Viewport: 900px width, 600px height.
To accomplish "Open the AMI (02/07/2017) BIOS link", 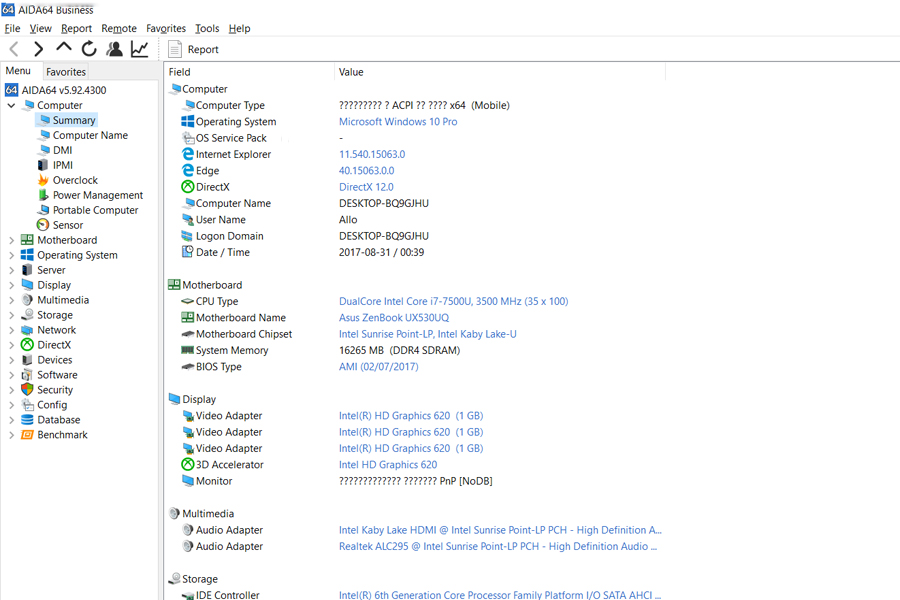I will 379,366.
